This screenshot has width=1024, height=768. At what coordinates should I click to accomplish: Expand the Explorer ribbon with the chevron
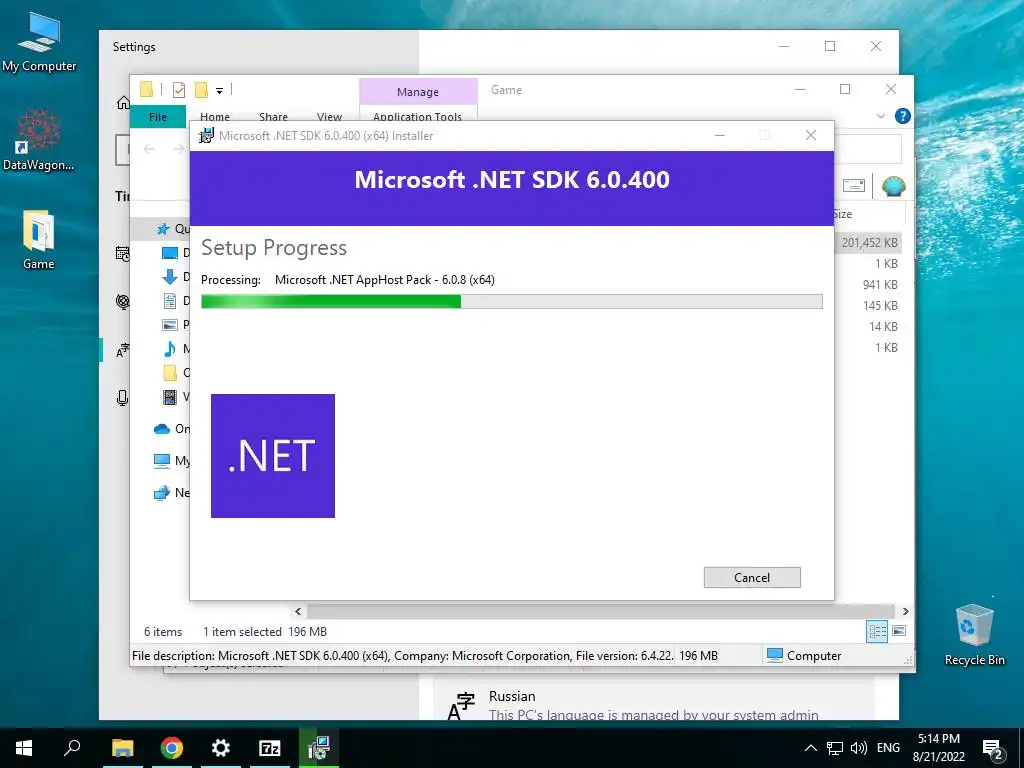point(880,116)
